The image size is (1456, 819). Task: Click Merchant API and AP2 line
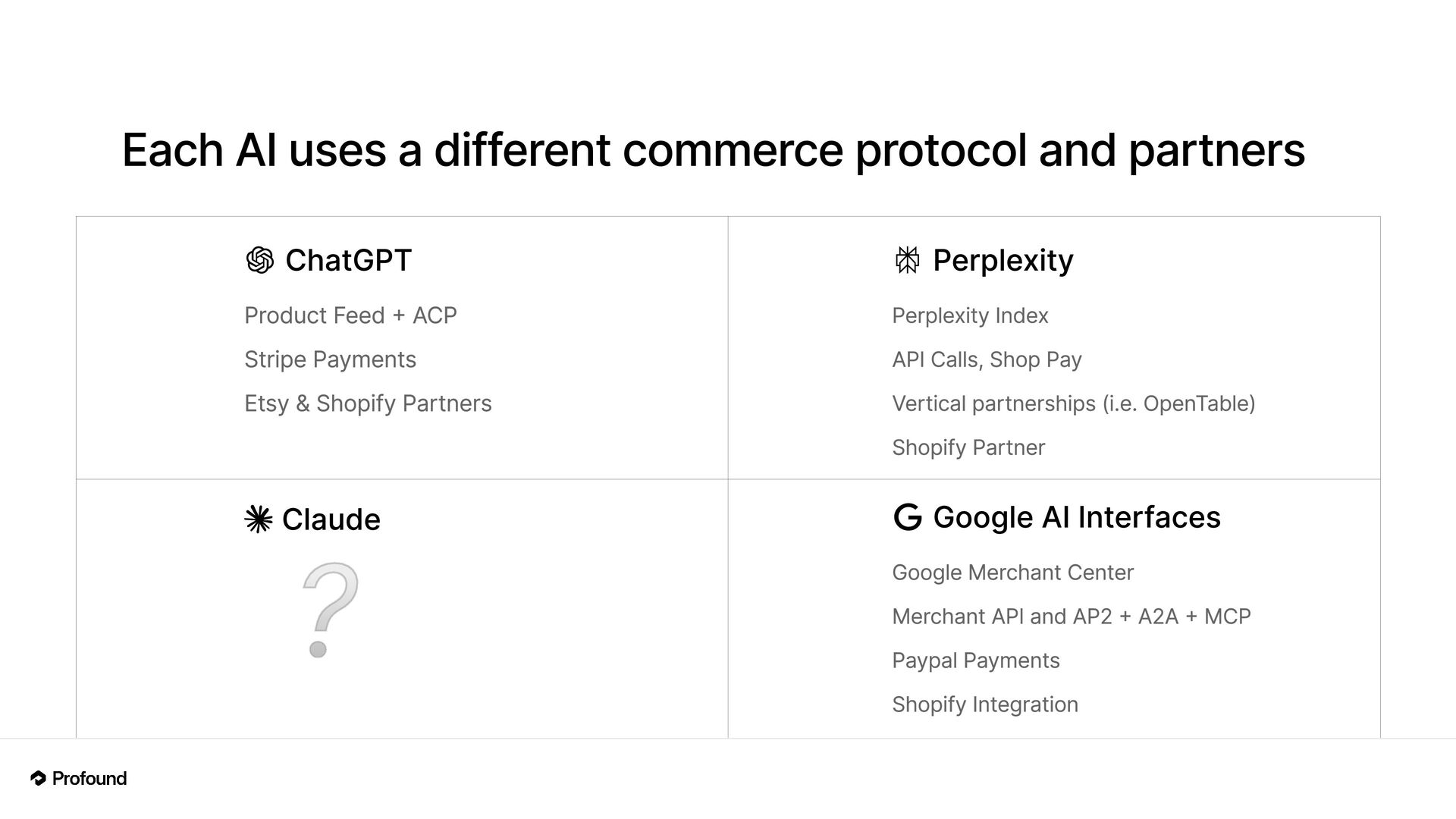(1071, 617)
